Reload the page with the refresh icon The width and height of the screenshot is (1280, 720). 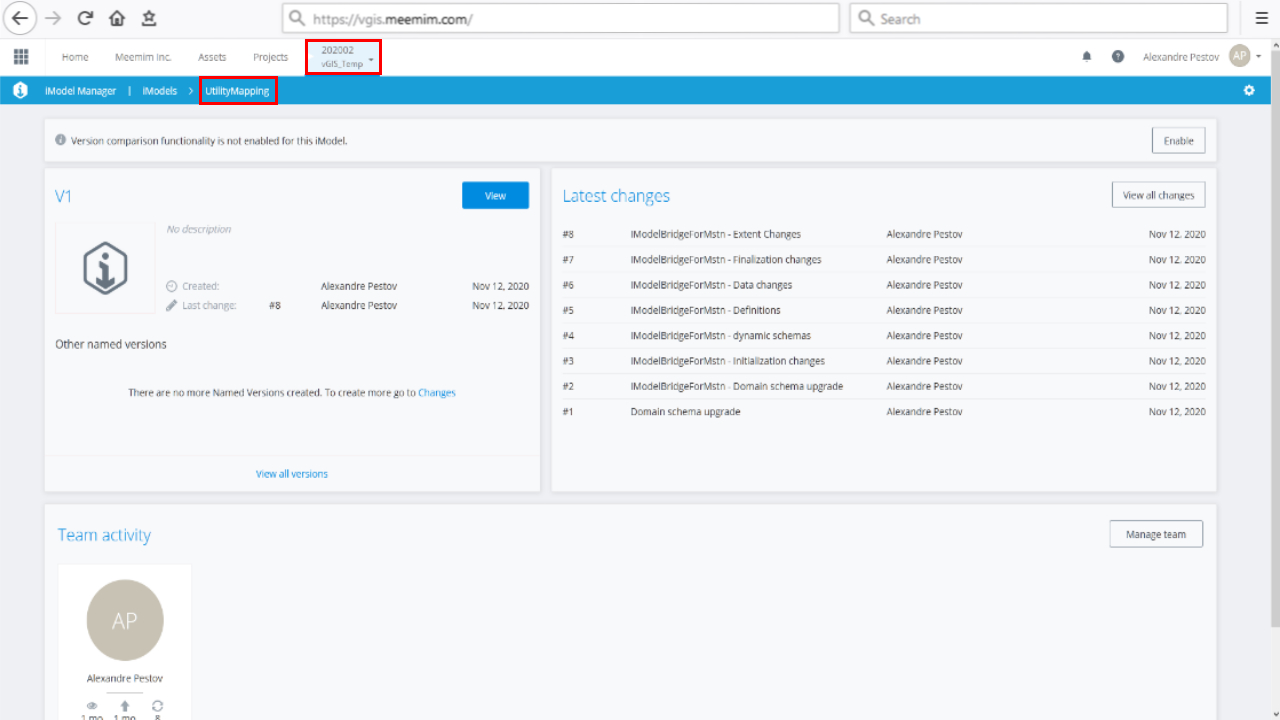(86, 18)
